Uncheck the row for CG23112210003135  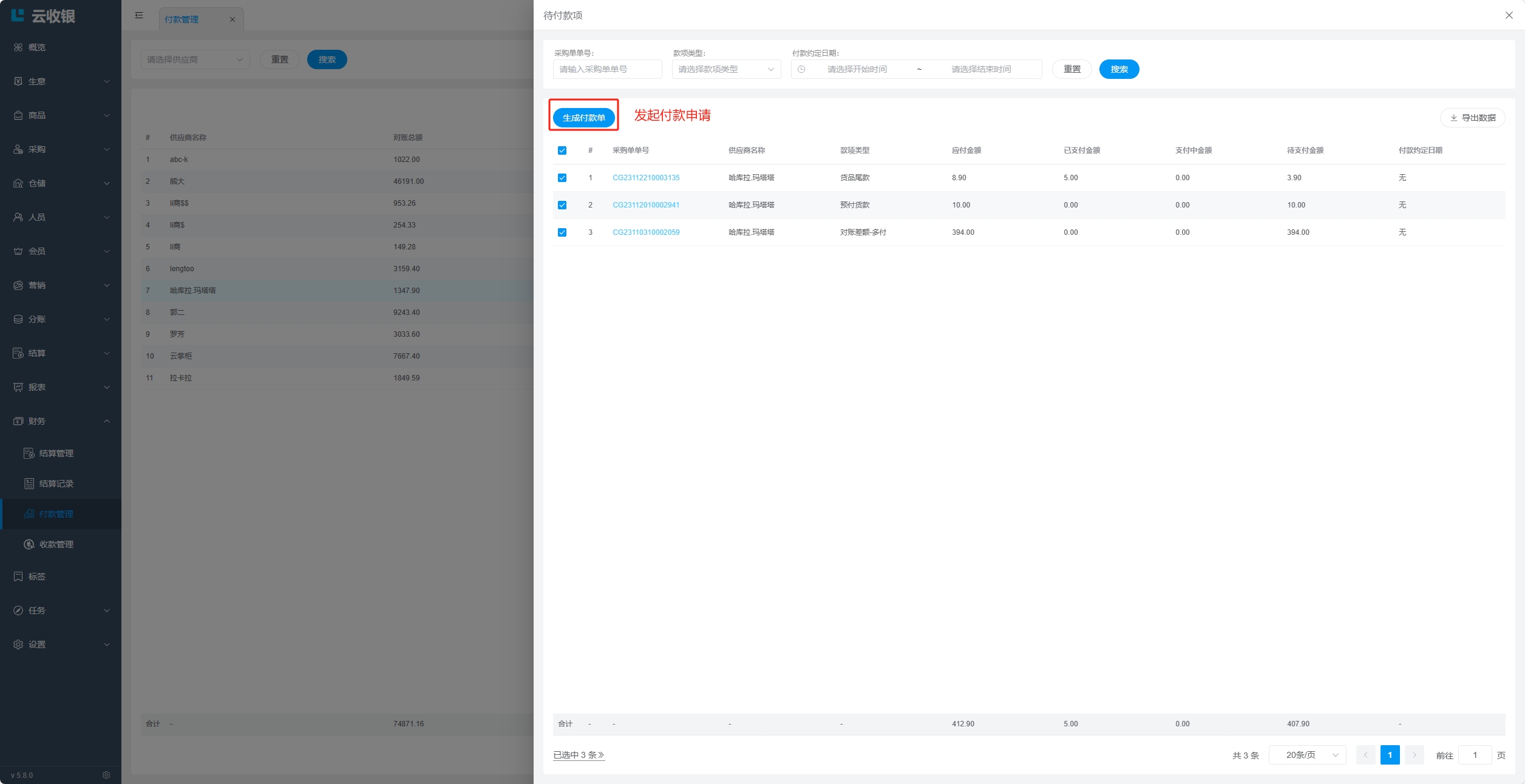(562, 178)
